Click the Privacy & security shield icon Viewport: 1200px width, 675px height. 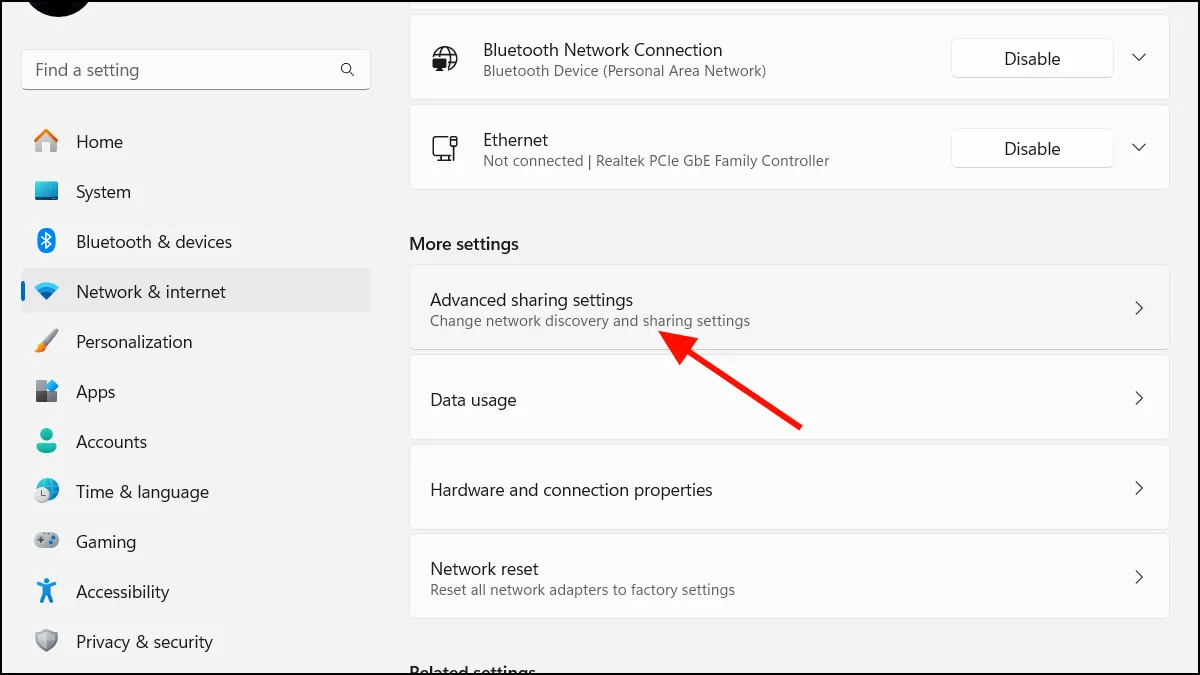(46, 642)
